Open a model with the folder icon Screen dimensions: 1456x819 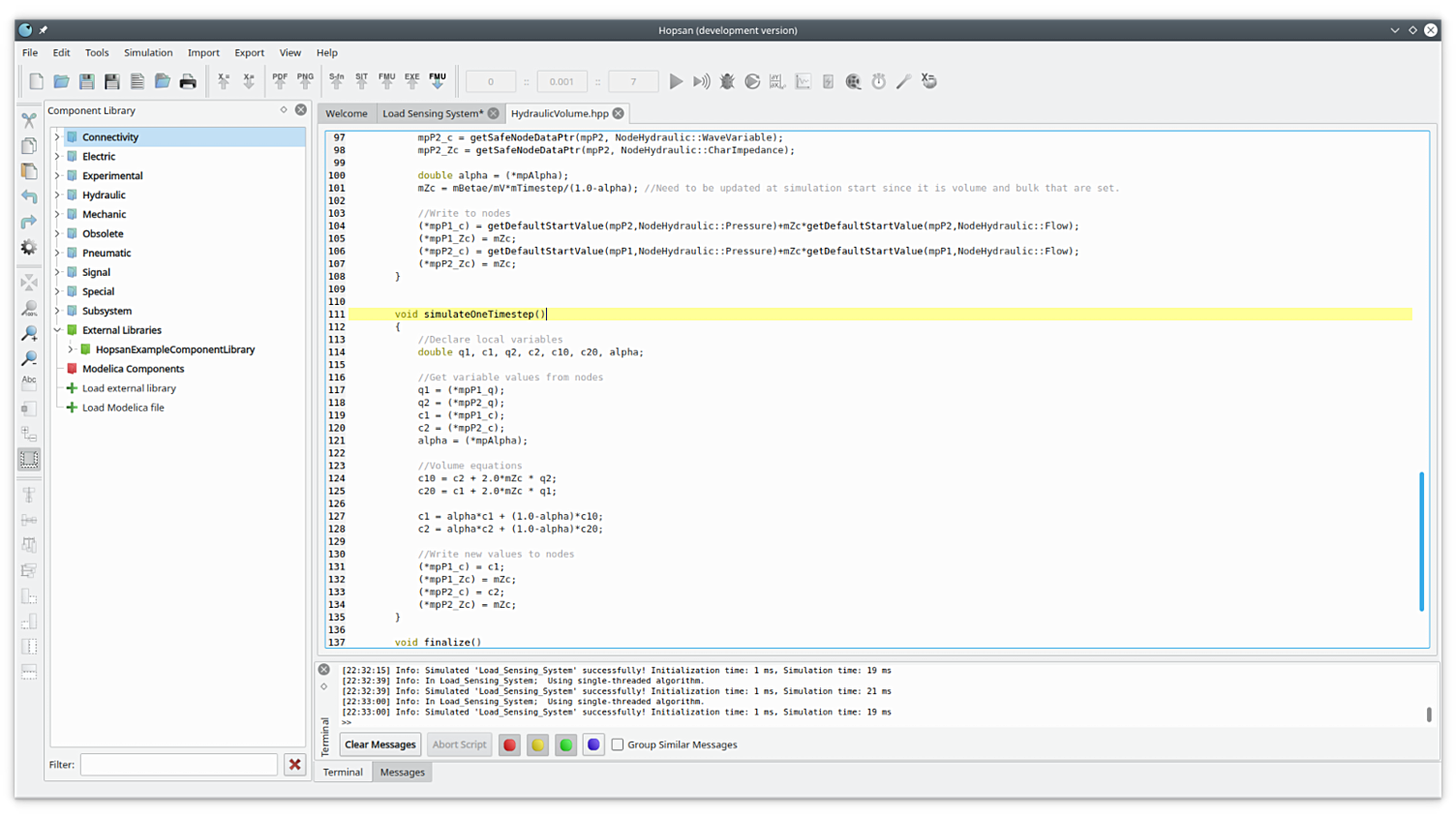[x=61, y=81]
